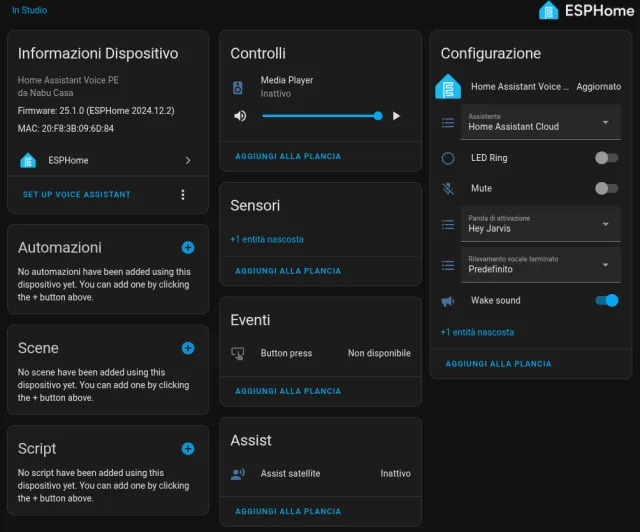Click Inattivo status in Assist card
This screenshot has width=640, height=532.
click(396, 474)
